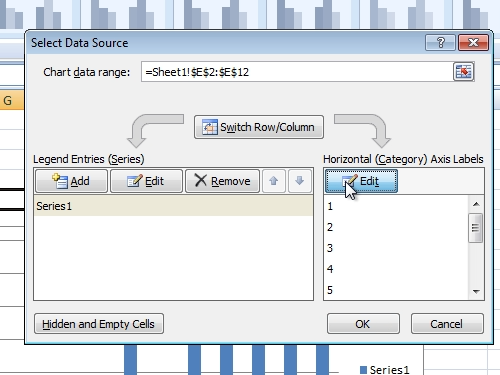Image resolution: width=500 pixels, height=375 pixels.
Task: Click inside the Chart data range field
Action: [297, 72]
